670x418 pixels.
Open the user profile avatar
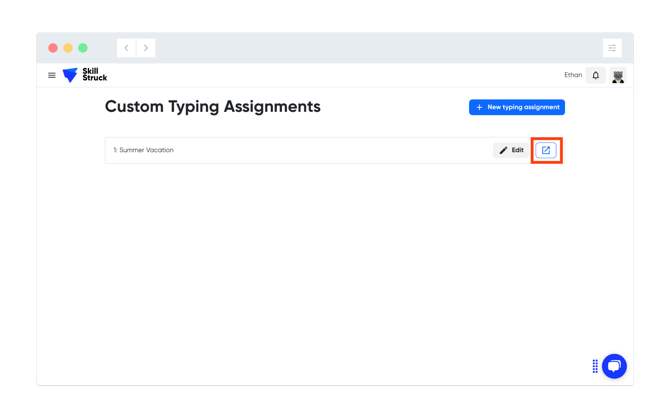point(618,76)
